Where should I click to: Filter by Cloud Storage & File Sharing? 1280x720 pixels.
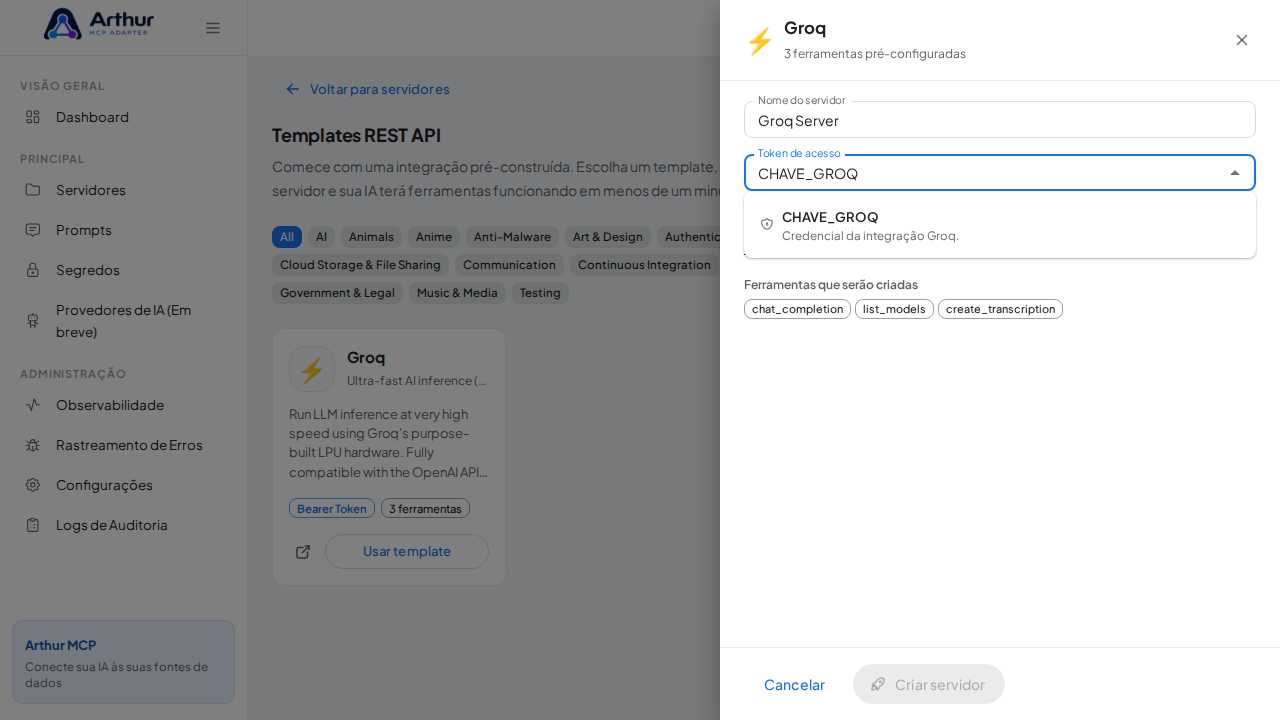click(360, 265)
